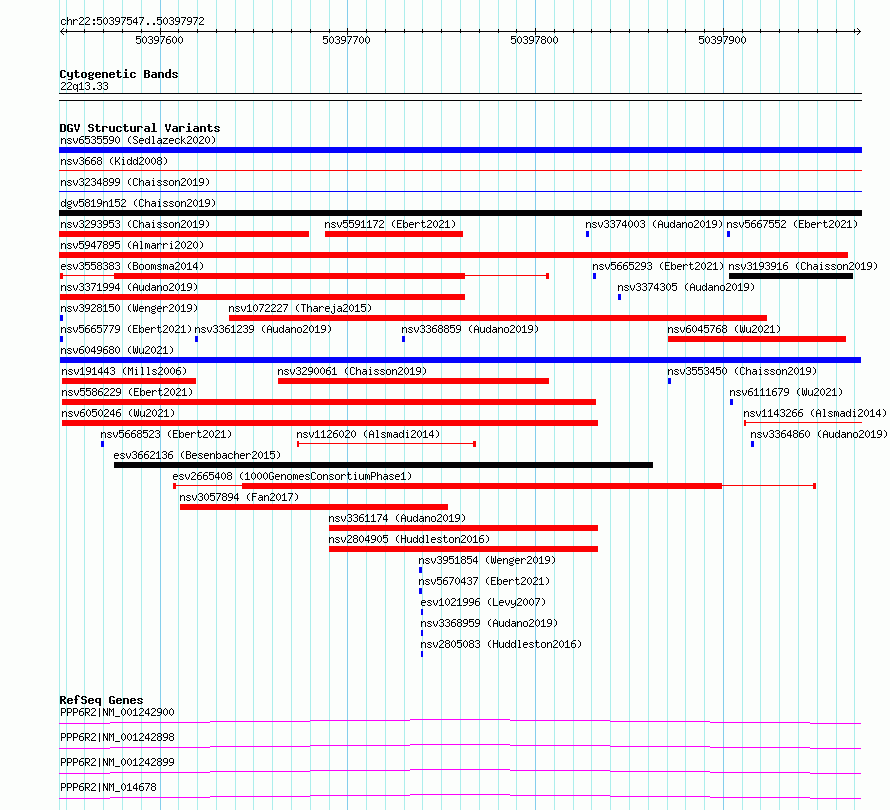Select the long red bar under nsv5947895
890x810 pixels.
point(454,255)
